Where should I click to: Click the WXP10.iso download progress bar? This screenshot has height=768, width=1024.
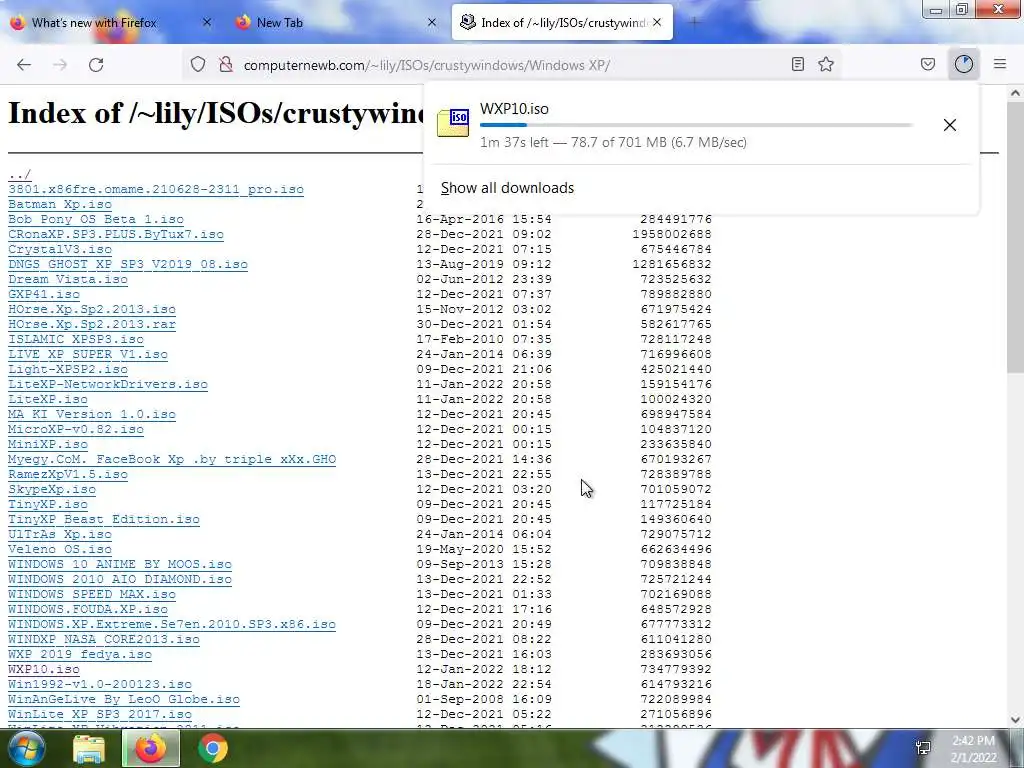click(x=696, y=125)
